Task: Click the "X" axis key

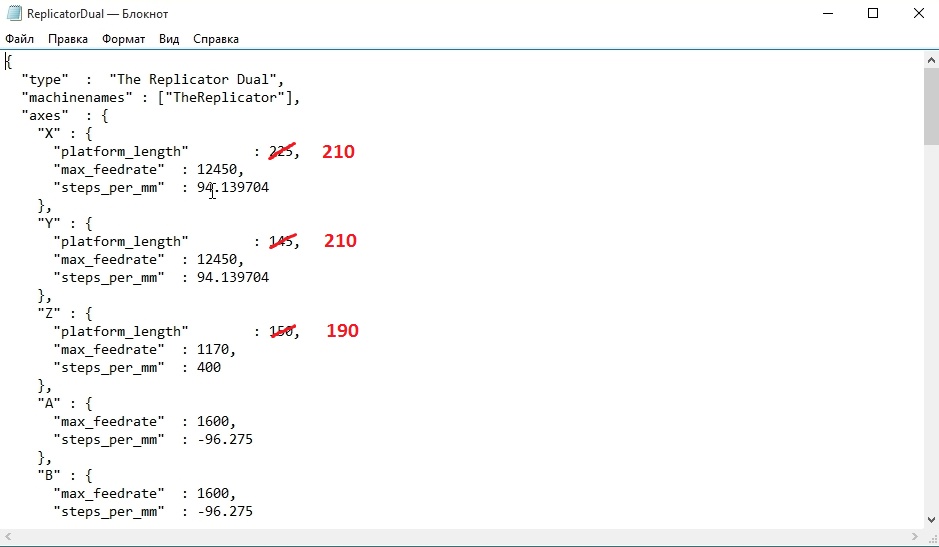Action: pyautogui.click(x=49, y=134)
